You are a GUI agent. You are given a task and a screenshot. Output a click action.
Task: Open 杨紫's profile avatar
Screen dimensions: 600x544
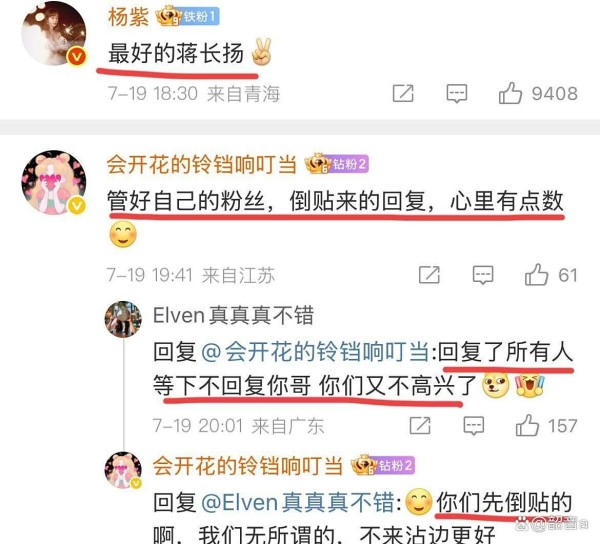pos(54,35)
